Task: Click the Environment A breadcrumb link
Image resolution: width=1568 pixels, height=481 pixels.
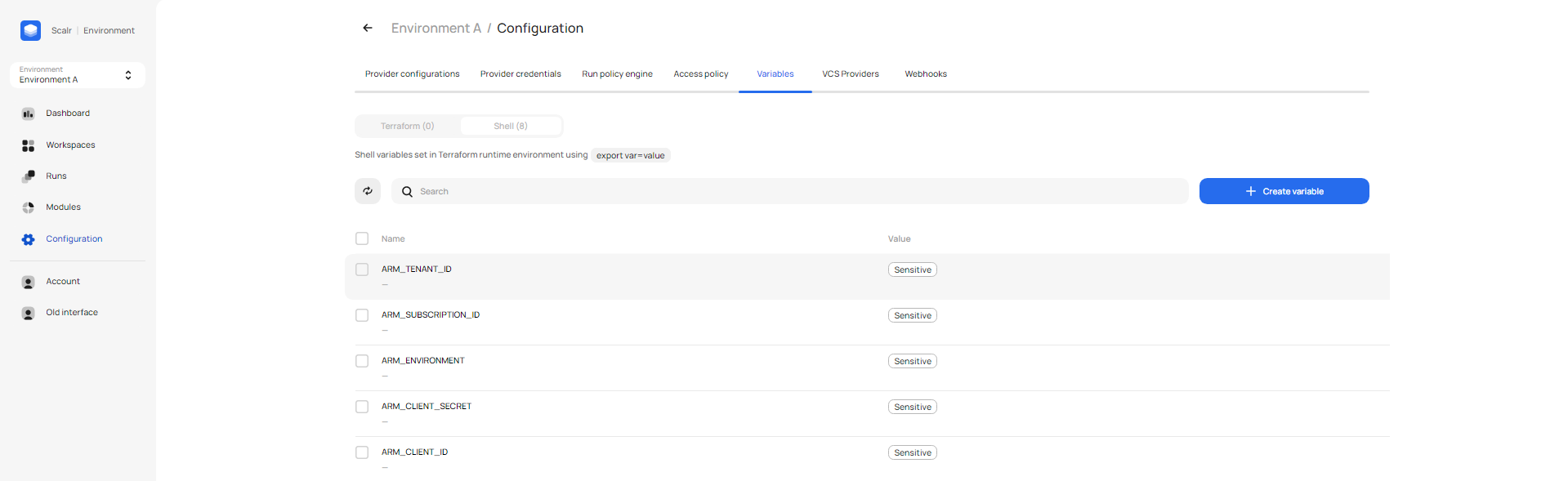Action: (x=436, y=28)
